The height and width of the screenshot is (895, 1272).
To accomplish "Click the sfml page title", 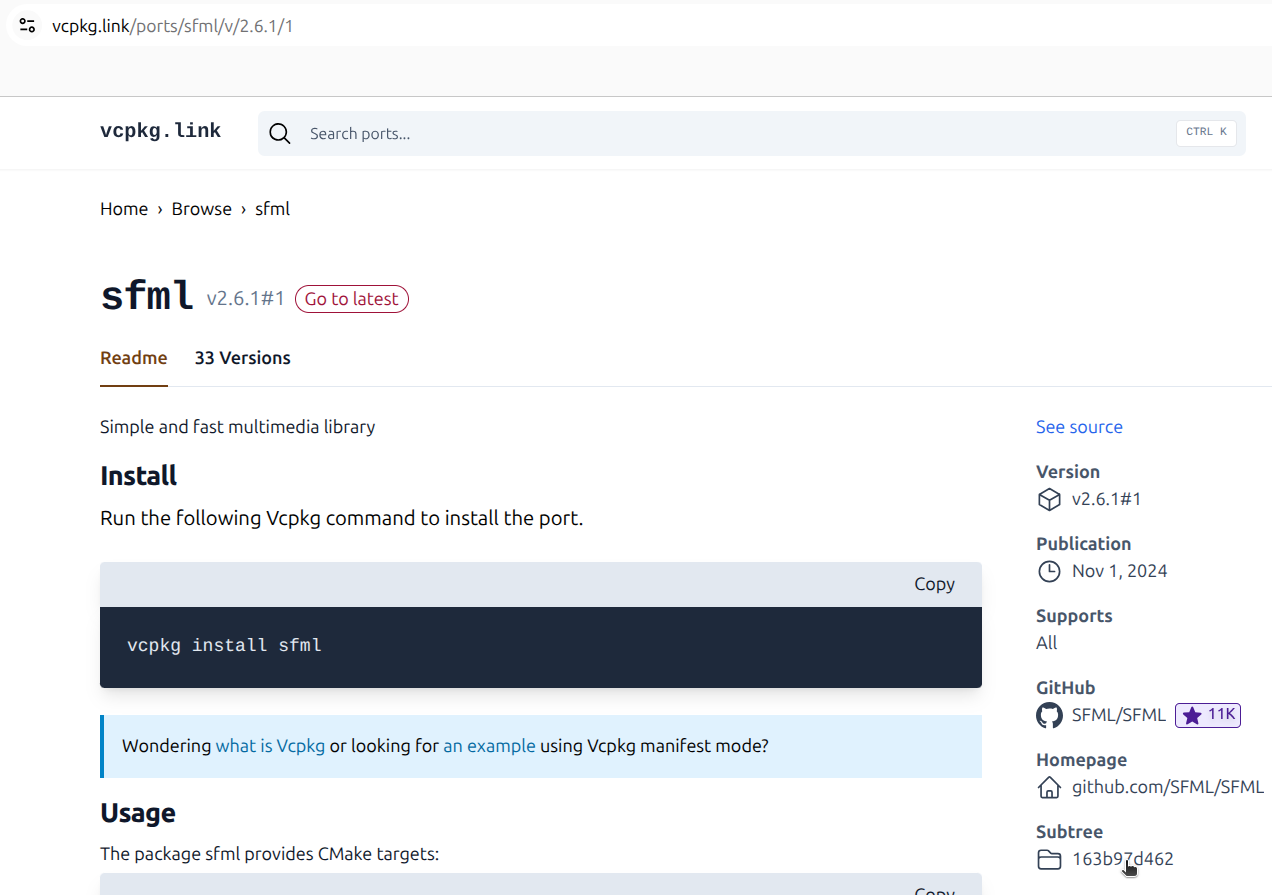I will click(146, 297).
